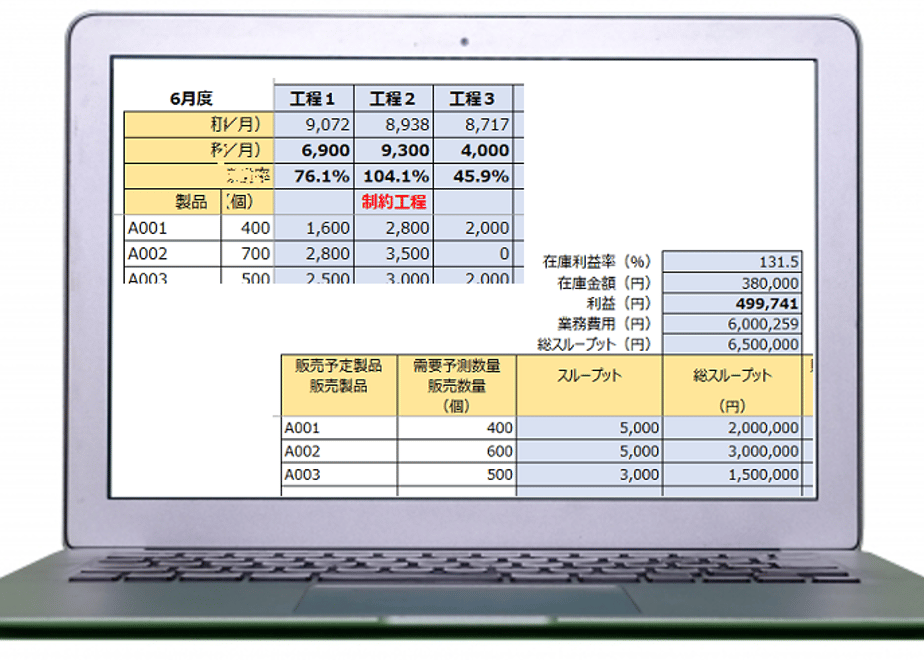Image resolution: width=924 pixels, height=660 pixels.
Task: Select the 在庫金額(円) label
Action: click(x=604, y=283)
